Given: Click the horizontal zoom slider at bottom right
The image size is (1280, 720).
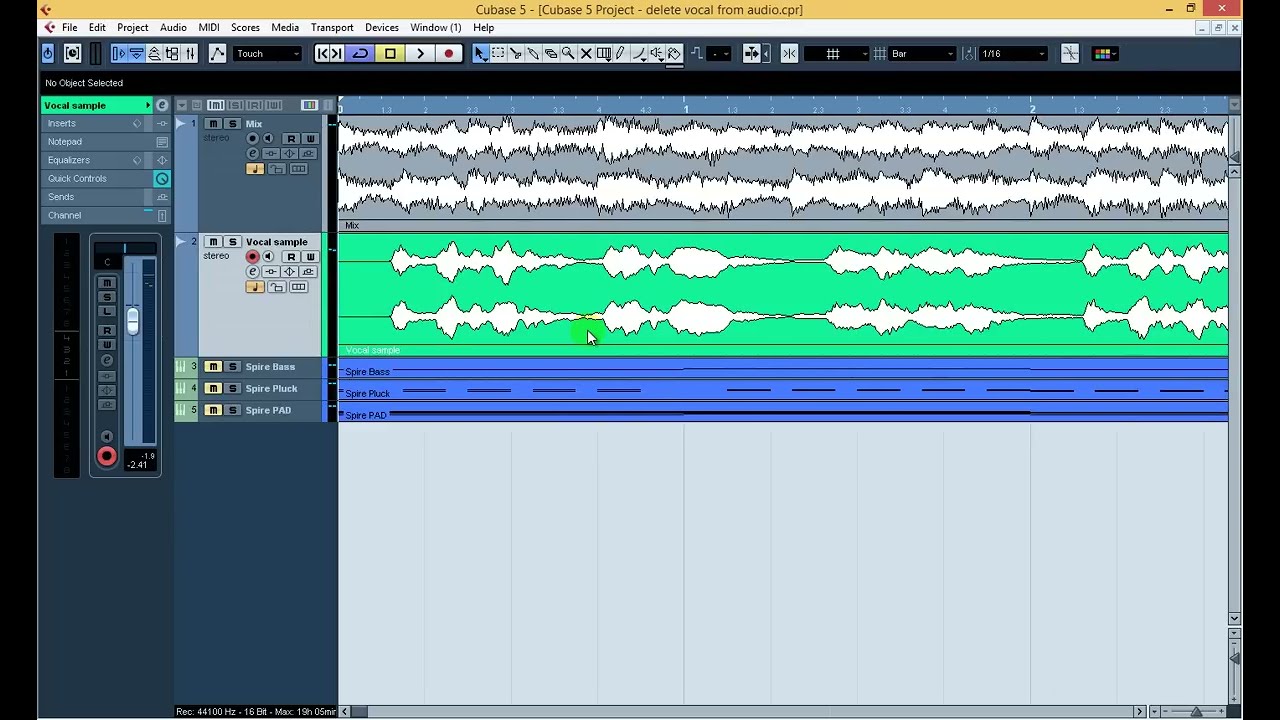Looking at the screenshot, I should point(1194,711).
